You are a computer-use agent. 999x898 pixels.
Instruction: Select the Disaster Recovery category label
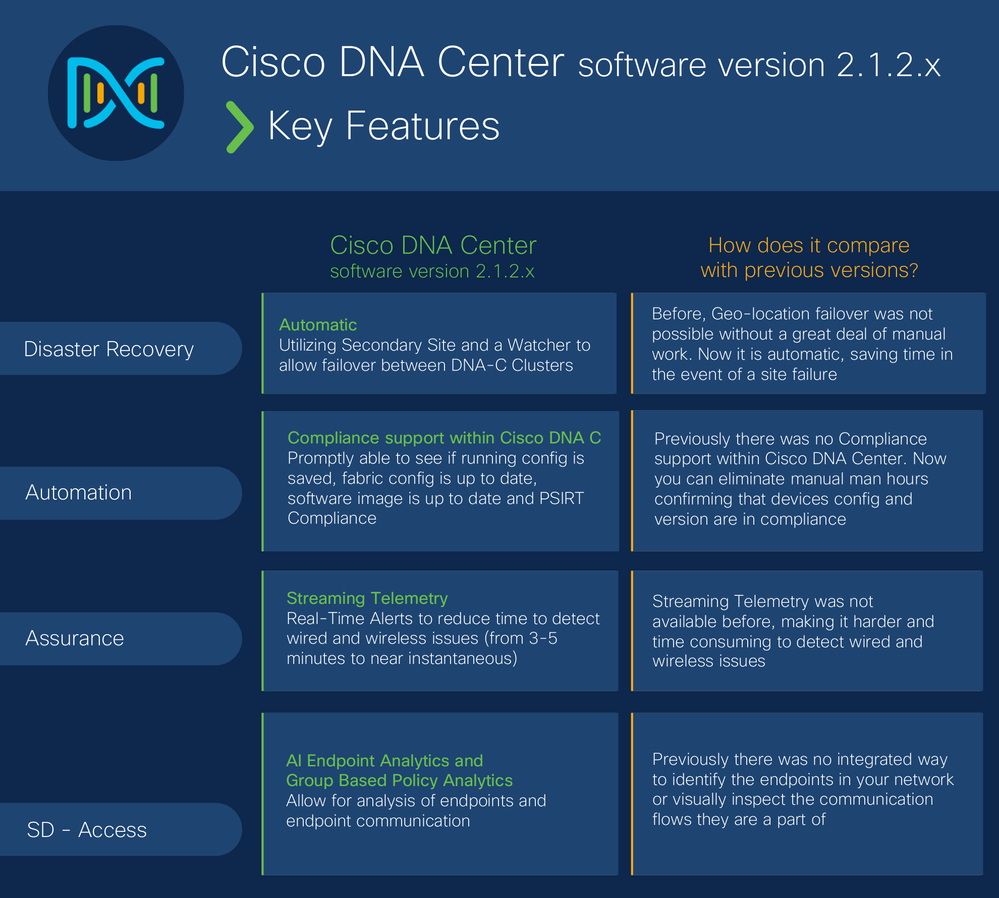tap(109, 349)
